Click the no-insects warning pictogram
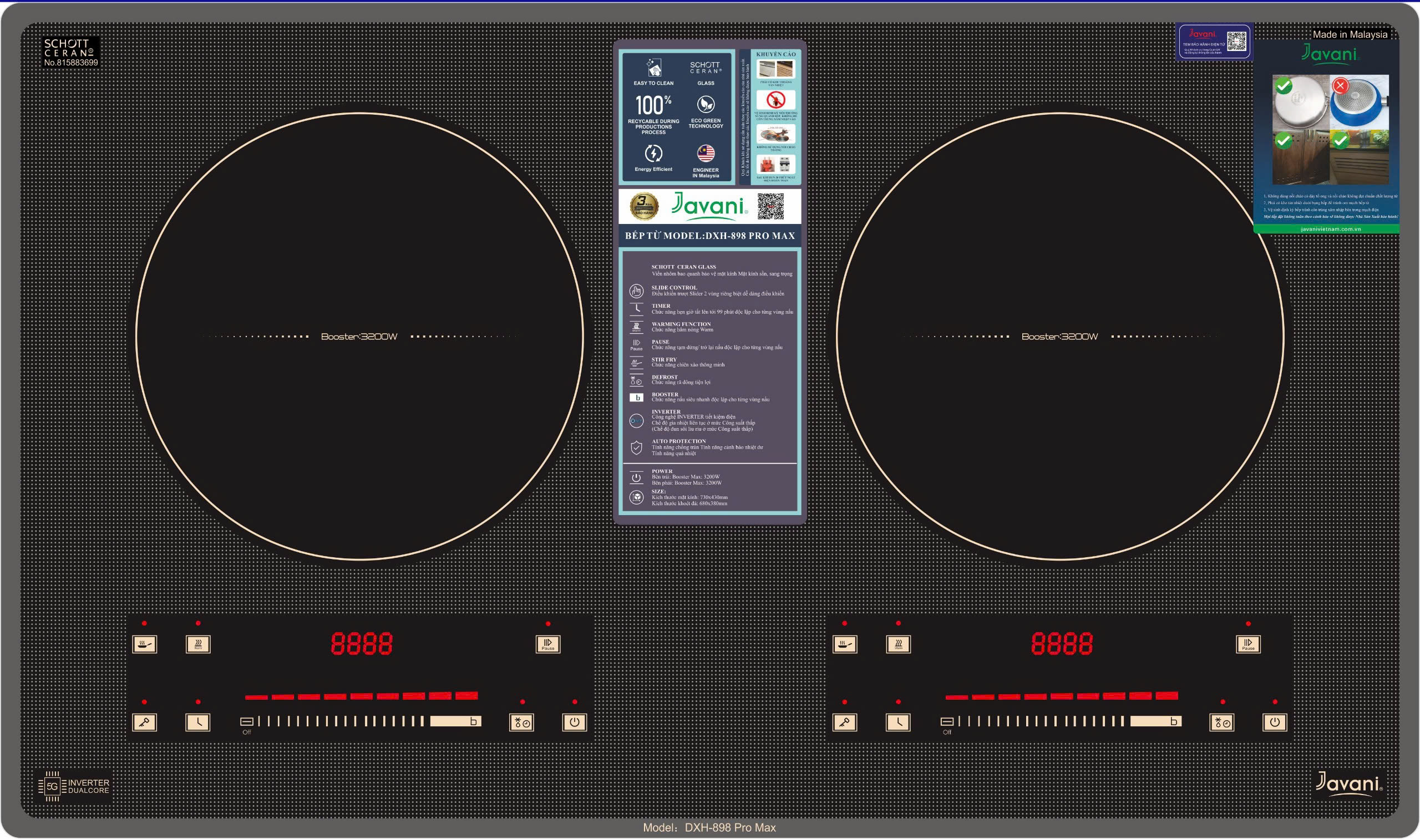Image resolution: width=1420 pixels, height=840 pixels. point(775,100)
